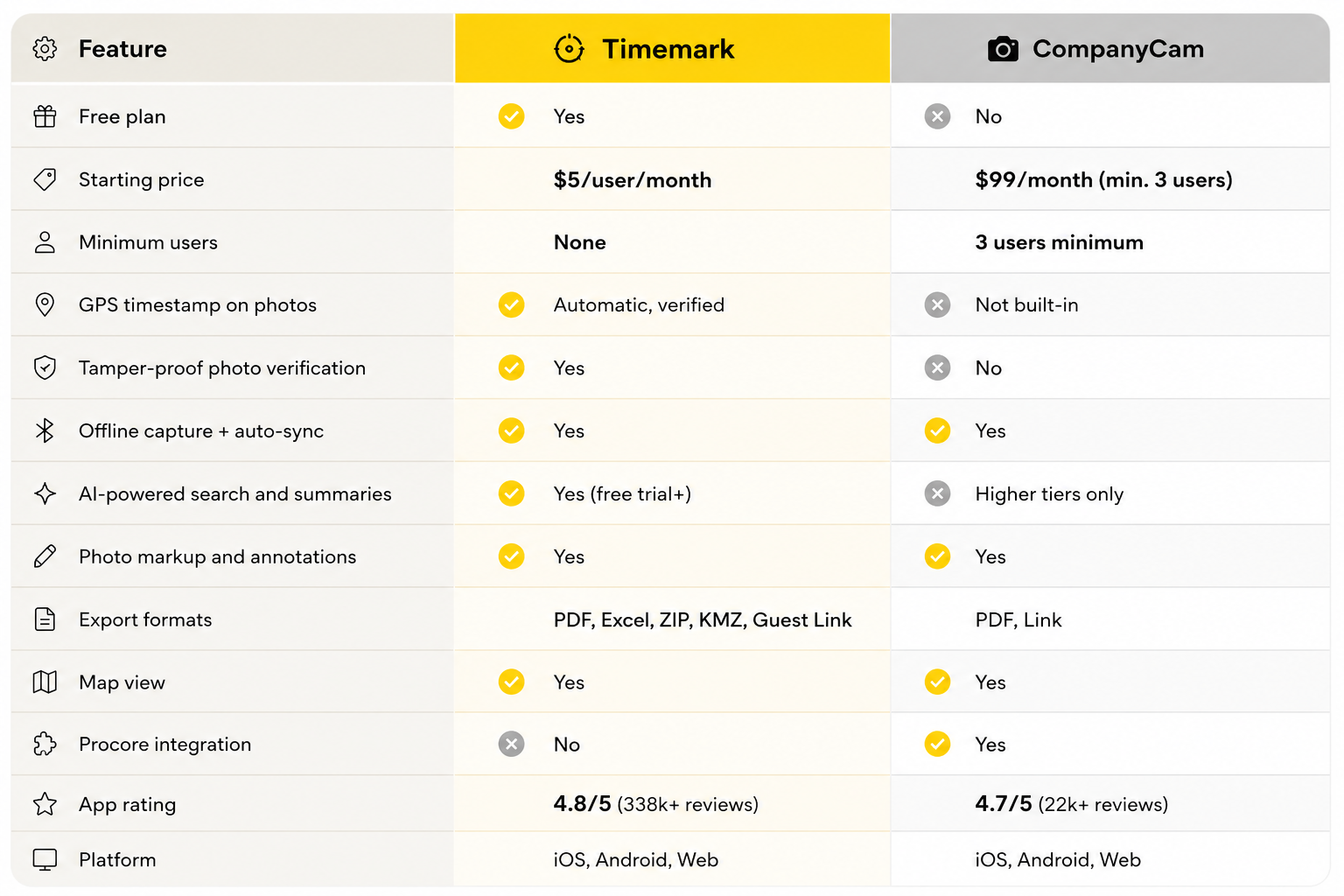Click the puzzle piece icon for Procore integration
This screenshot has height=896, width=1344.
click(x=45, y=744)
